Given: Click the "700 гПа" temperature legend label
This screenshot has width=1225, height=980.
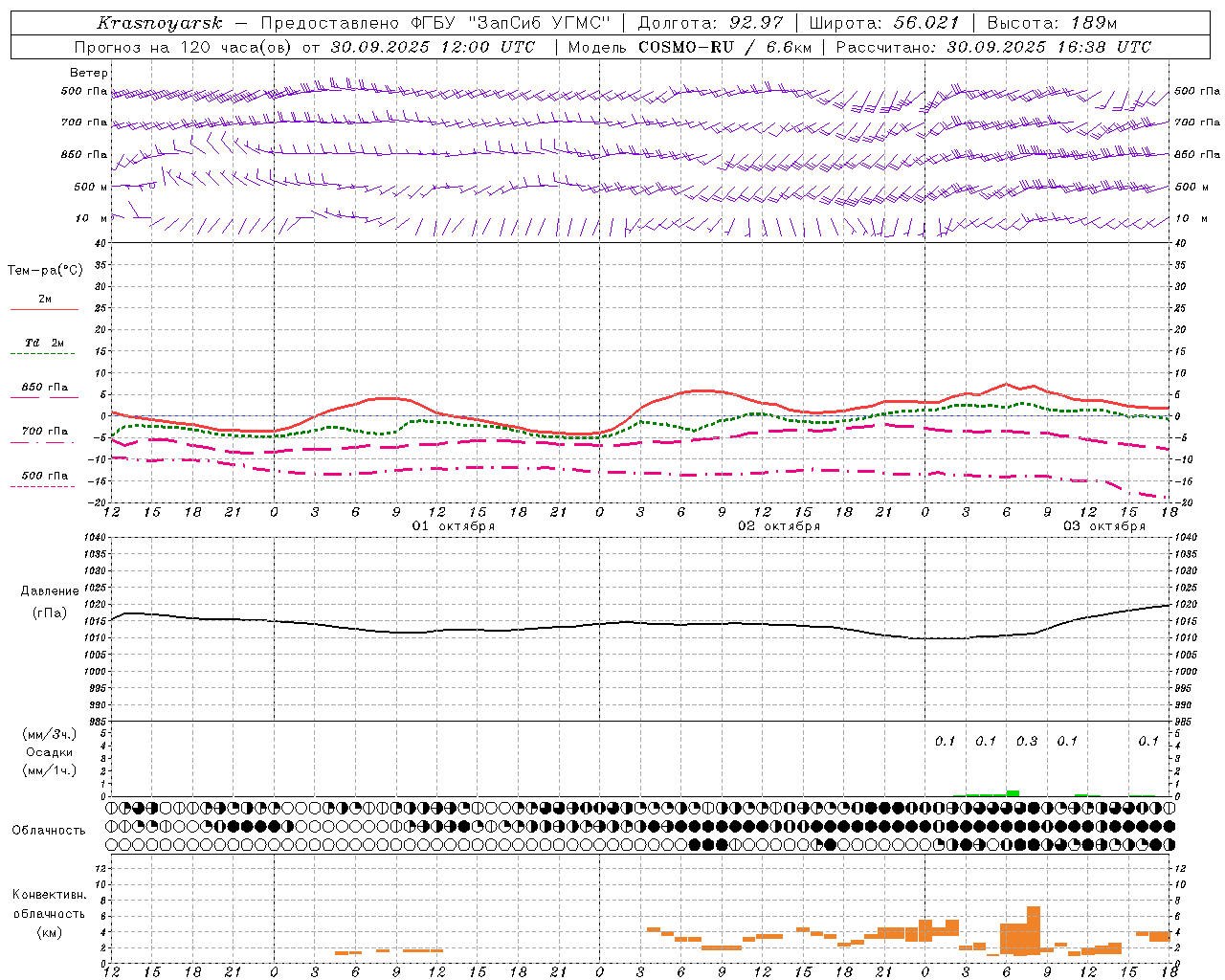Looking at the screenshot, I should click(45, 432).
